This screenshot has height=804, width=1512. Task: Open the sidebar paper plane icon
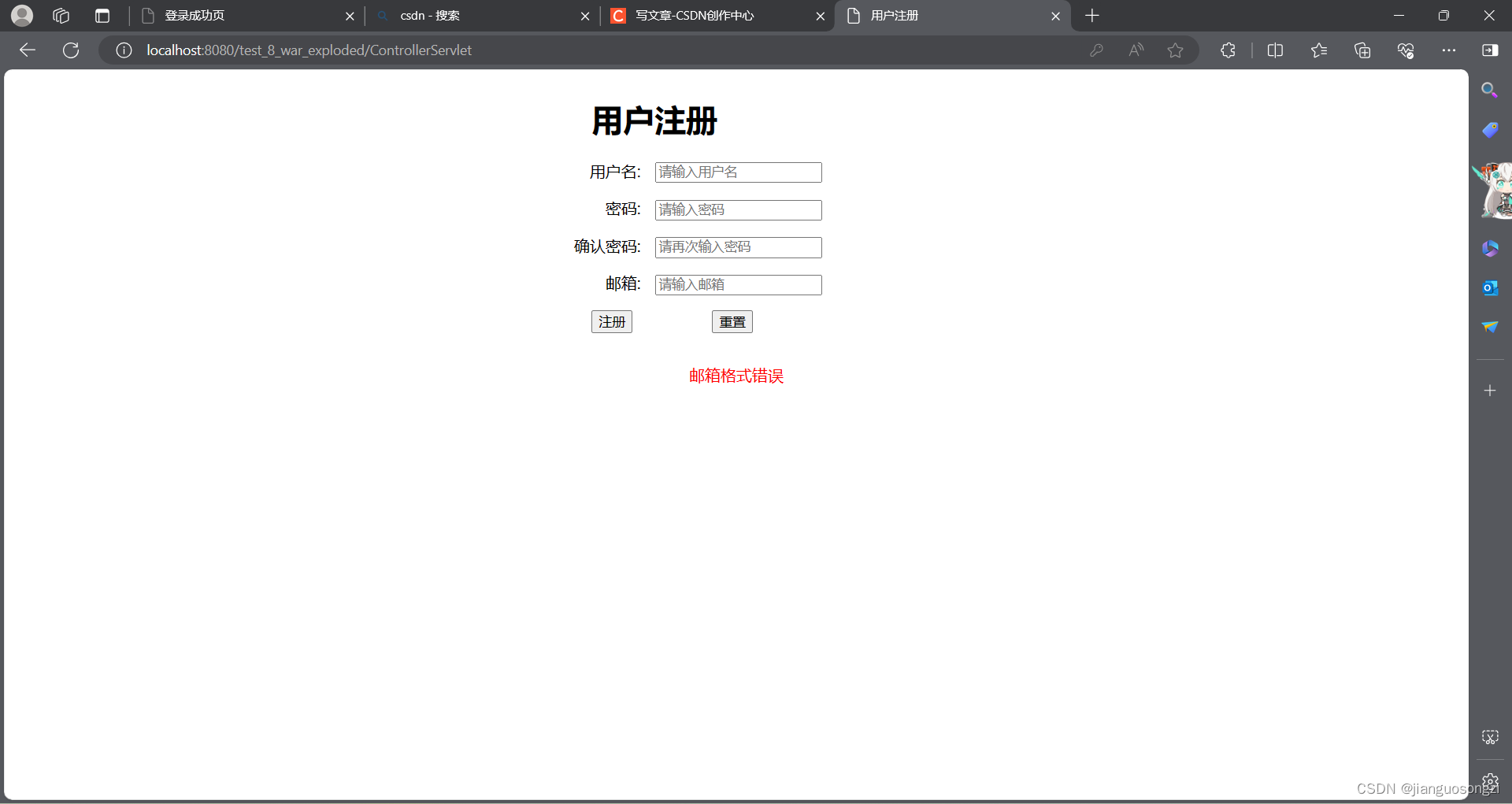pos(1490,327)
